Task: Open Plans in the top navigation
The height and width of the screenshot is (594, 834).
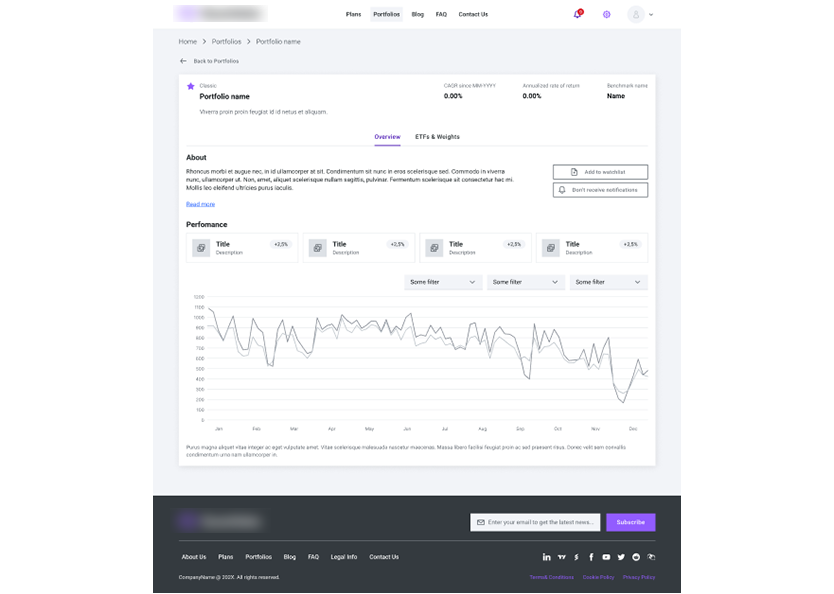Action: pyautogui.click(x=353, y=15)
